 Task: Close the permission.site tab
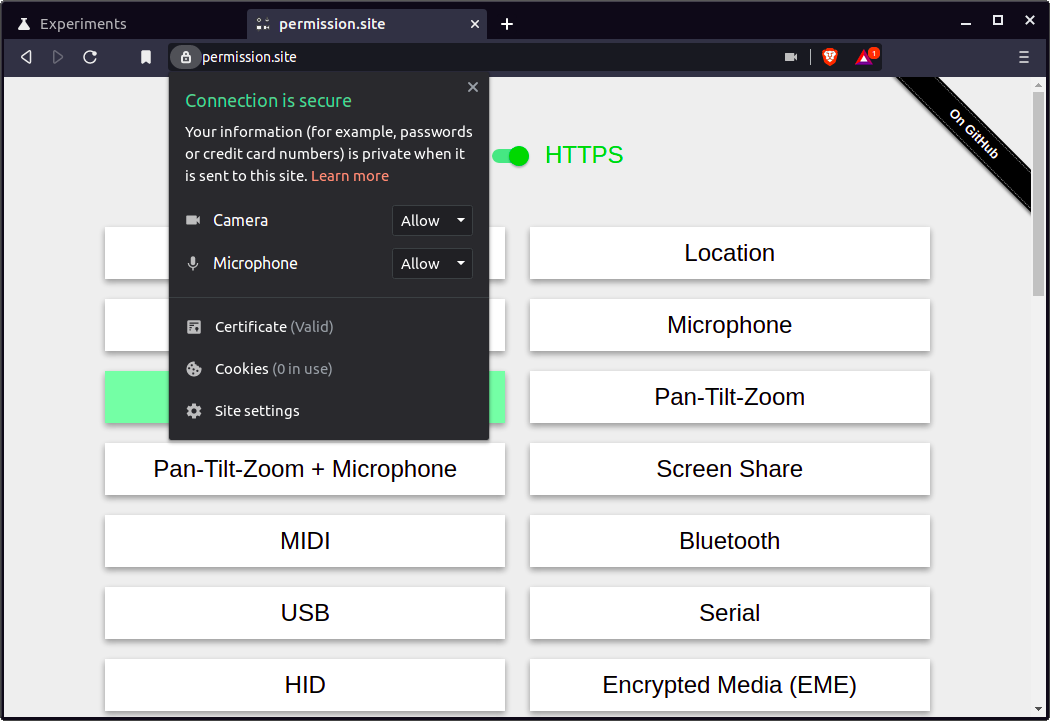coord(475,24)
